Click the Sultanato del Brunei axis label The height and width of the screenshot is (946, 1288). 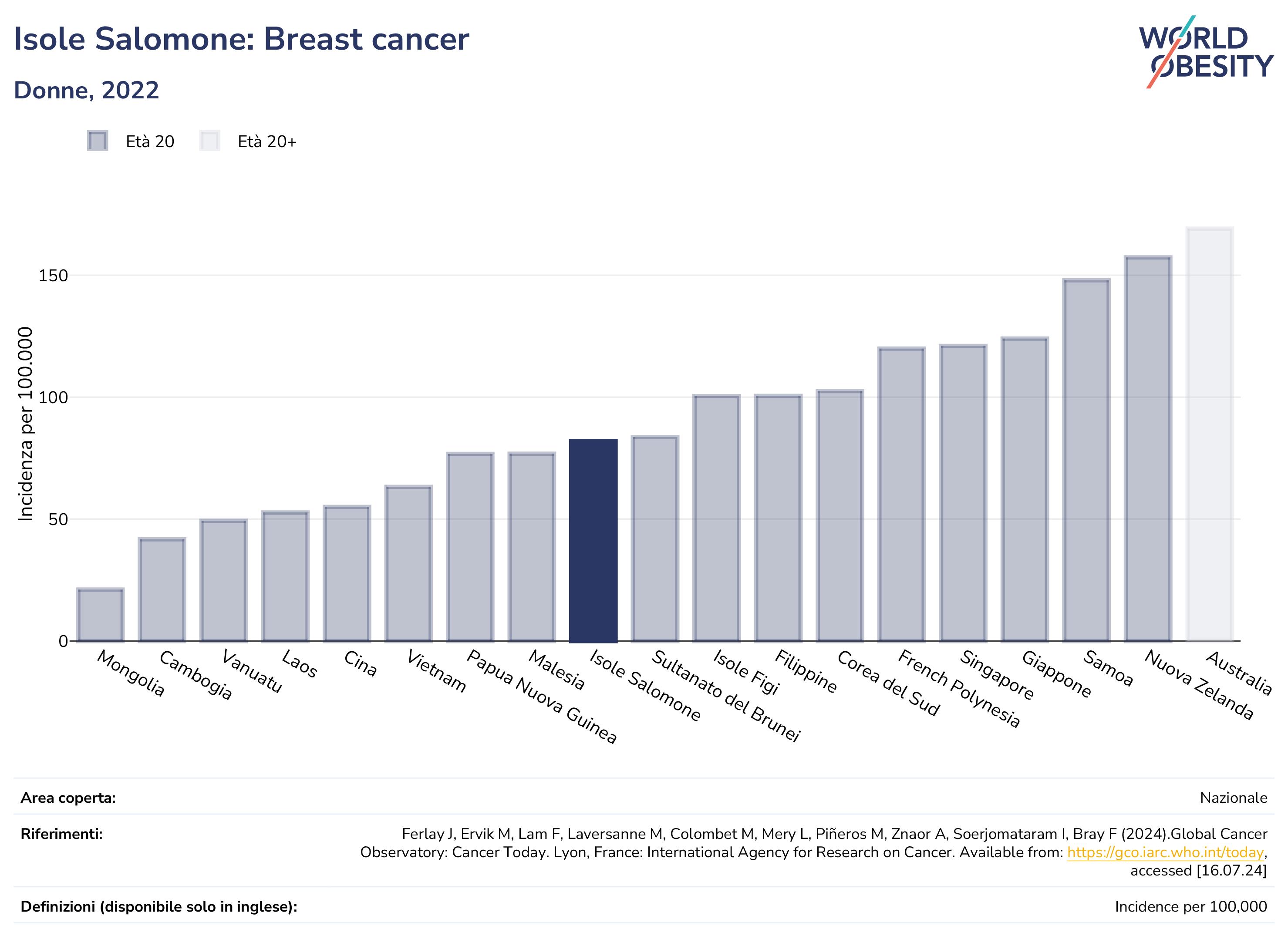click(725, 696)
